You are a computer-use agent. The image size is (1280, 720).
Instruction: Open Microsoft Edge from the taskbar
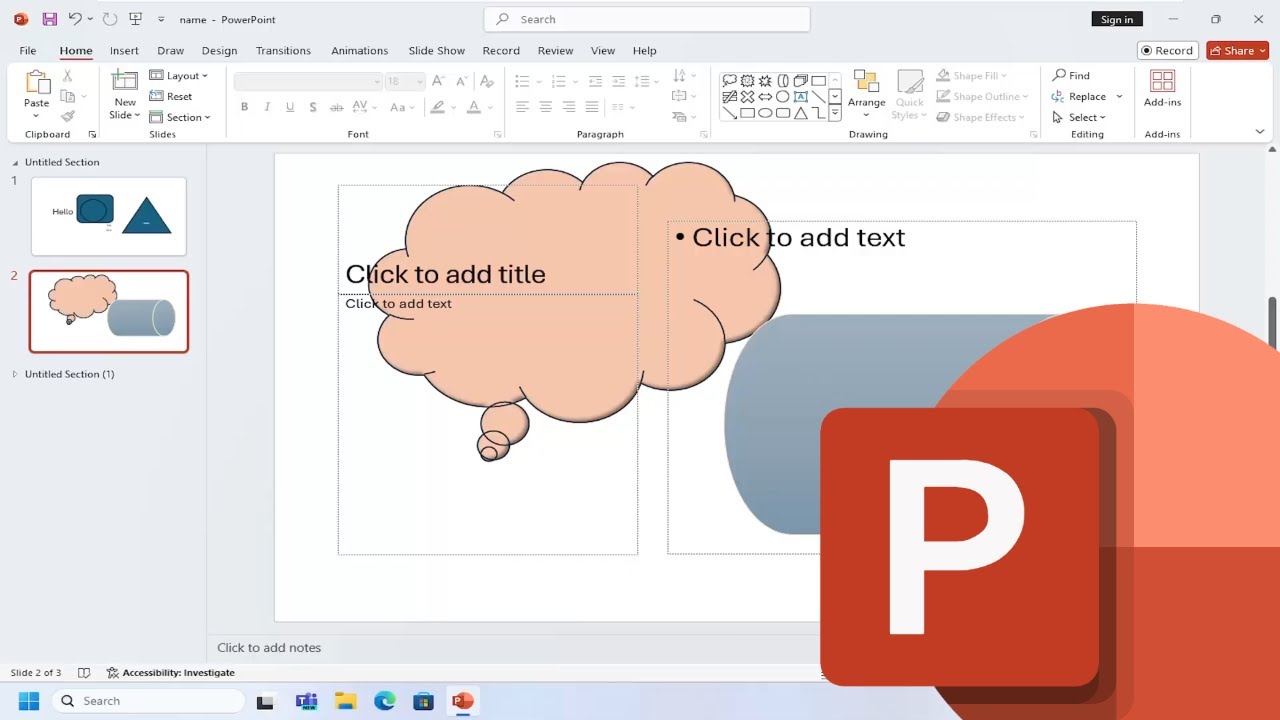(x=385, y=701)
